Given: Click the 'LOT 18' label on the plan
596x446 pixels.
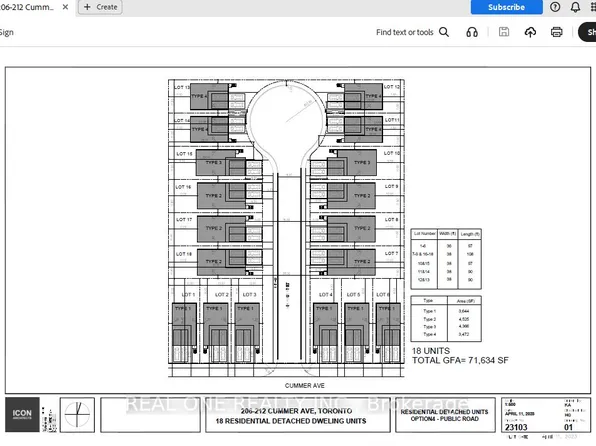Looking at the screenshot, I should click(x=184, y=254).
